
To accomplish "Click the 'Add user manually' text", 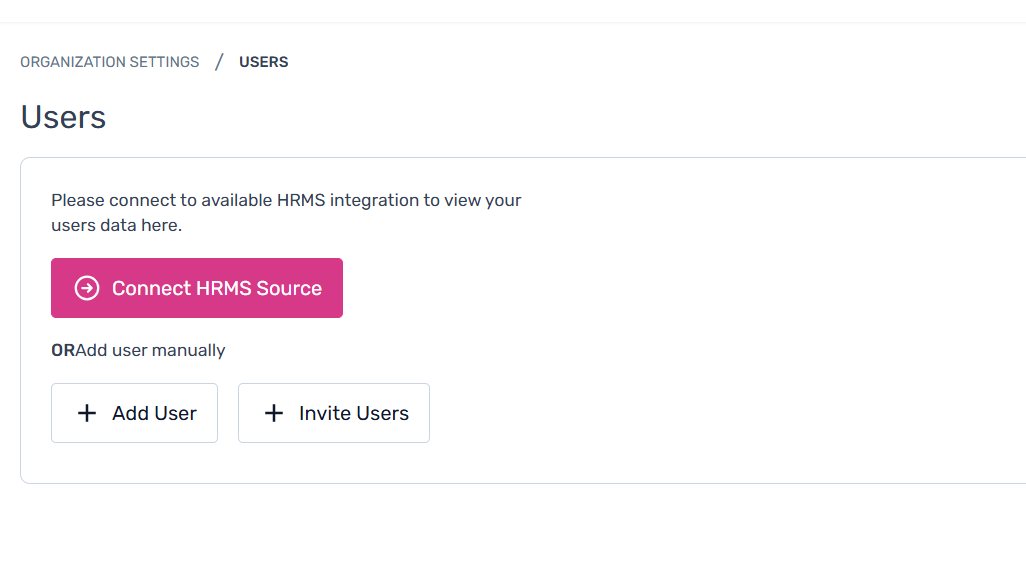I will click(151, 350).
